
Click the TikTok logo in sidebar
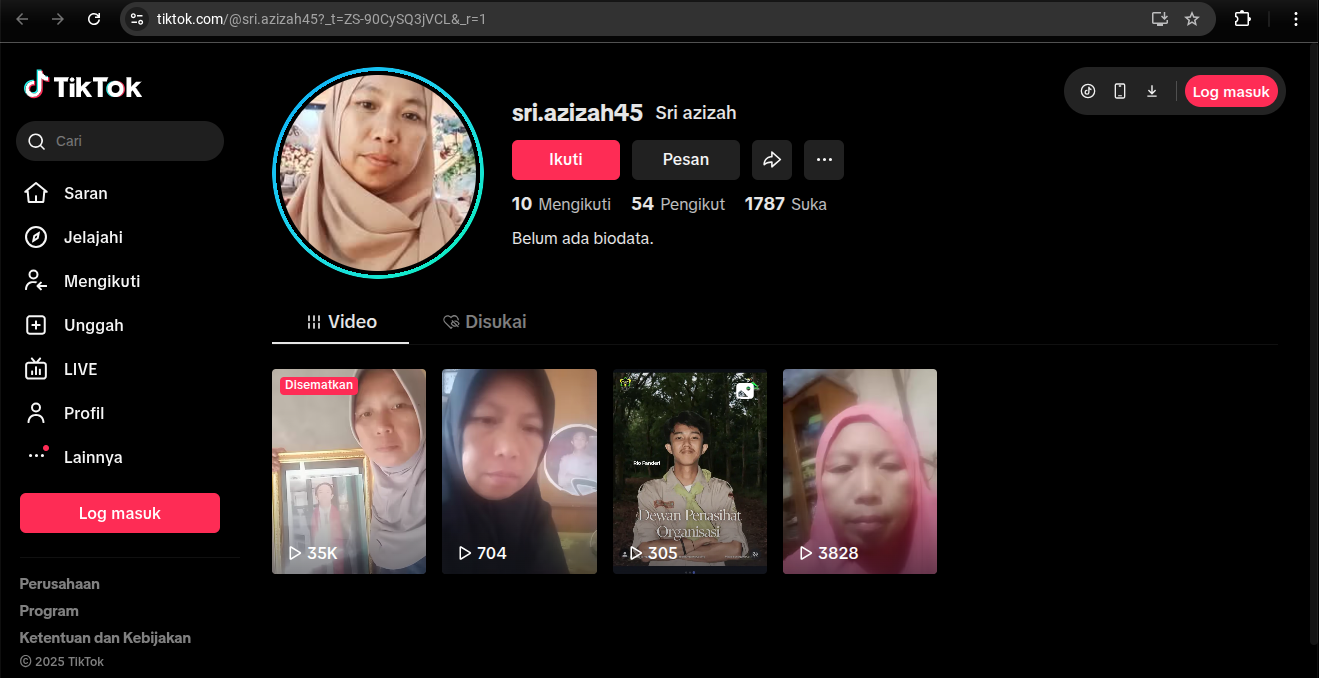pos(83,87)
